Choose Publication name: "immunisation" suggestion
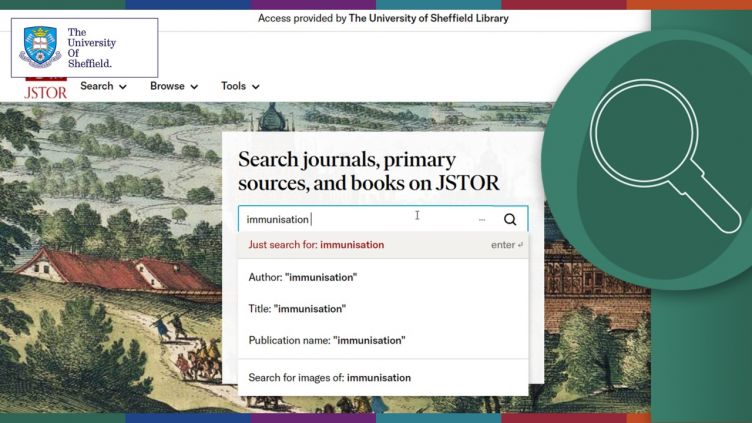The image size is (752, 423). [x=383, y=341]
